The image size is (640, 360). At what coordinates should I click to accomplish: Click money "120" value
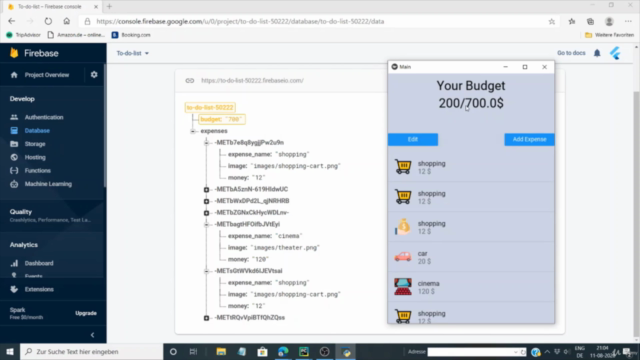point(260,259)
